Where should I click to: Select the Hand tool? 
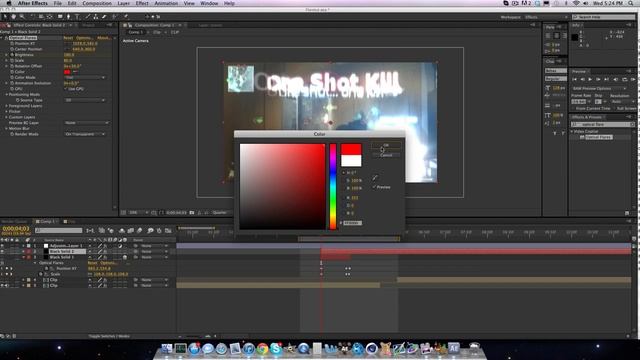[13, 17]
